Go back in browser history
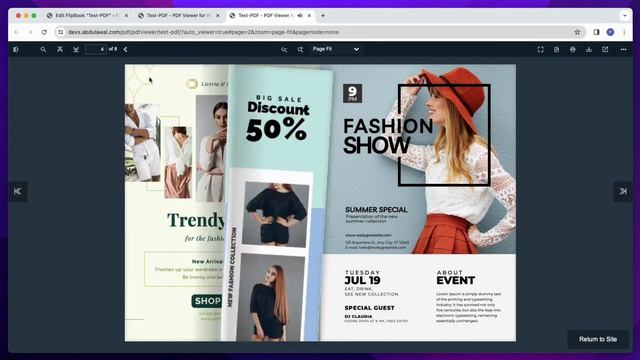This screenshot has width=640, height=360. (x=17, y=32)
